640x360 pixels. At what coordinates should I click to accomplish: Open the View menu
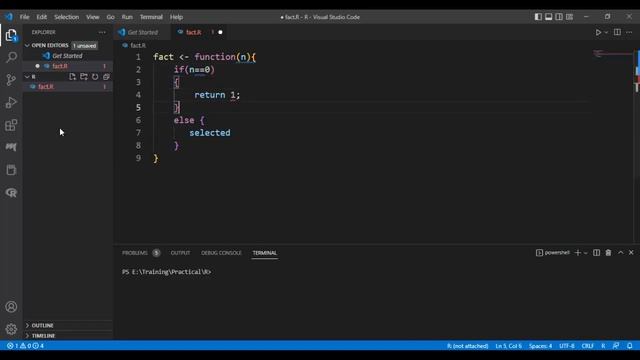pos(93,17)
